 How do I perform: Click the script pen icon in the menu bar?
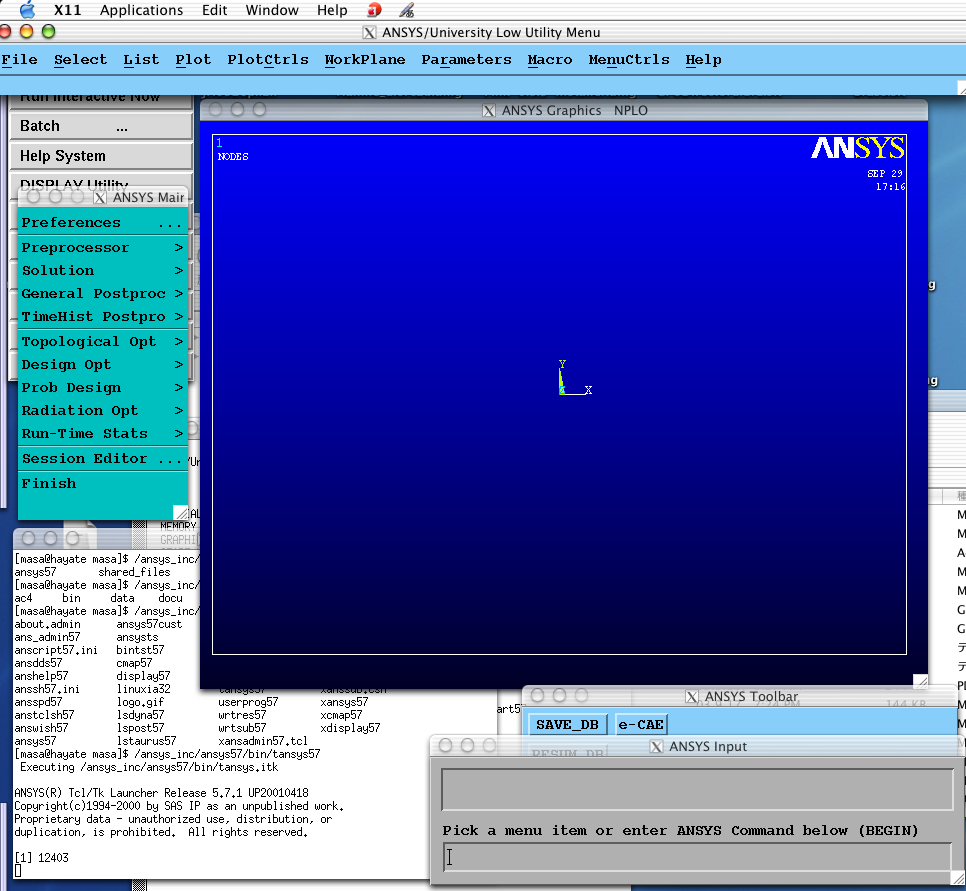tap(406, 10)
